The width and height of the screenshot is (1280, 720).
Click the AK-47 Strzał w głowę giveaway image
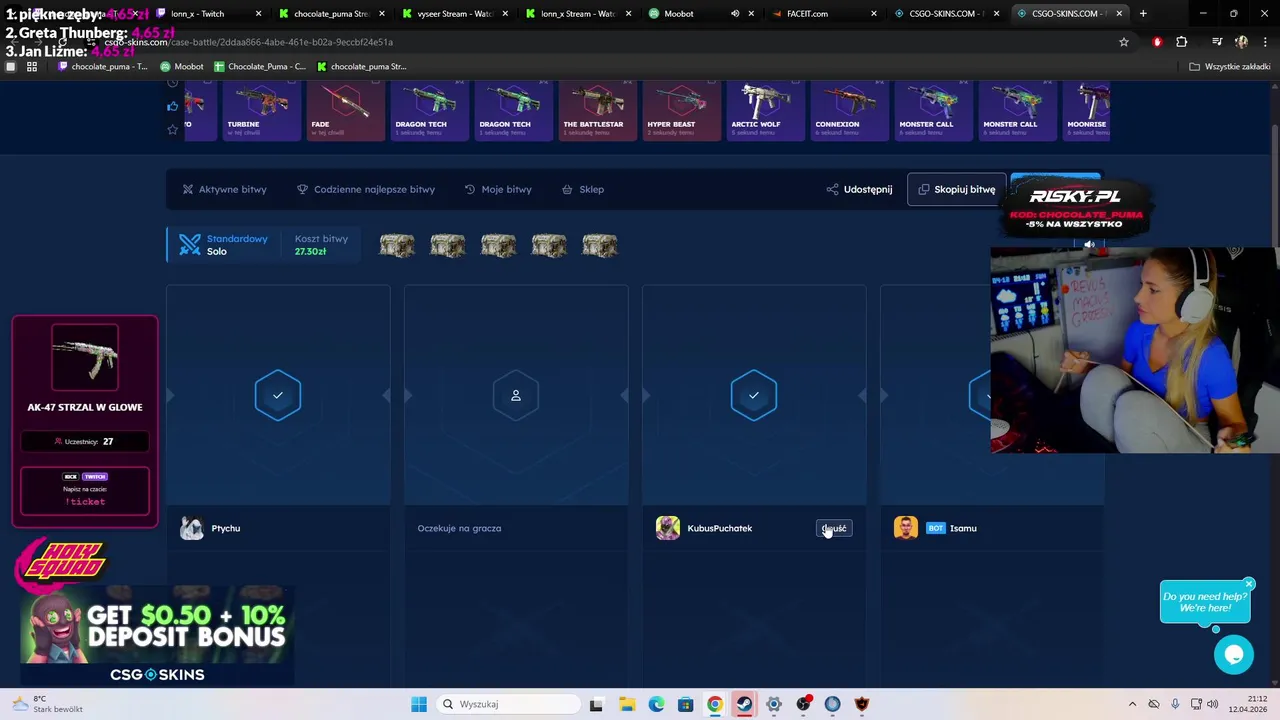click(85, 357)
